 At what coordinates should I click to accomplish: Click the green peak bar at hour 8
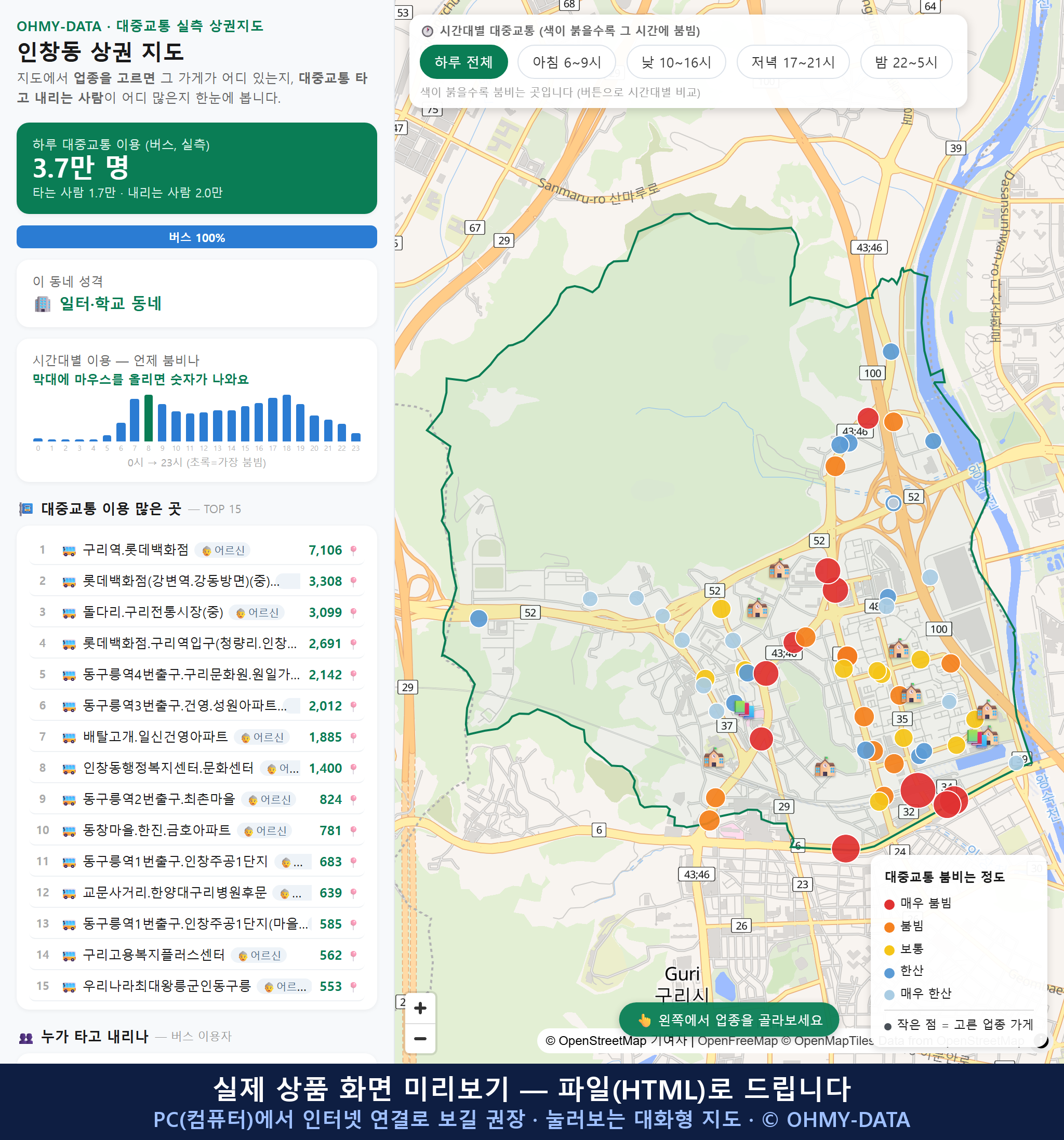click(149, 418)
